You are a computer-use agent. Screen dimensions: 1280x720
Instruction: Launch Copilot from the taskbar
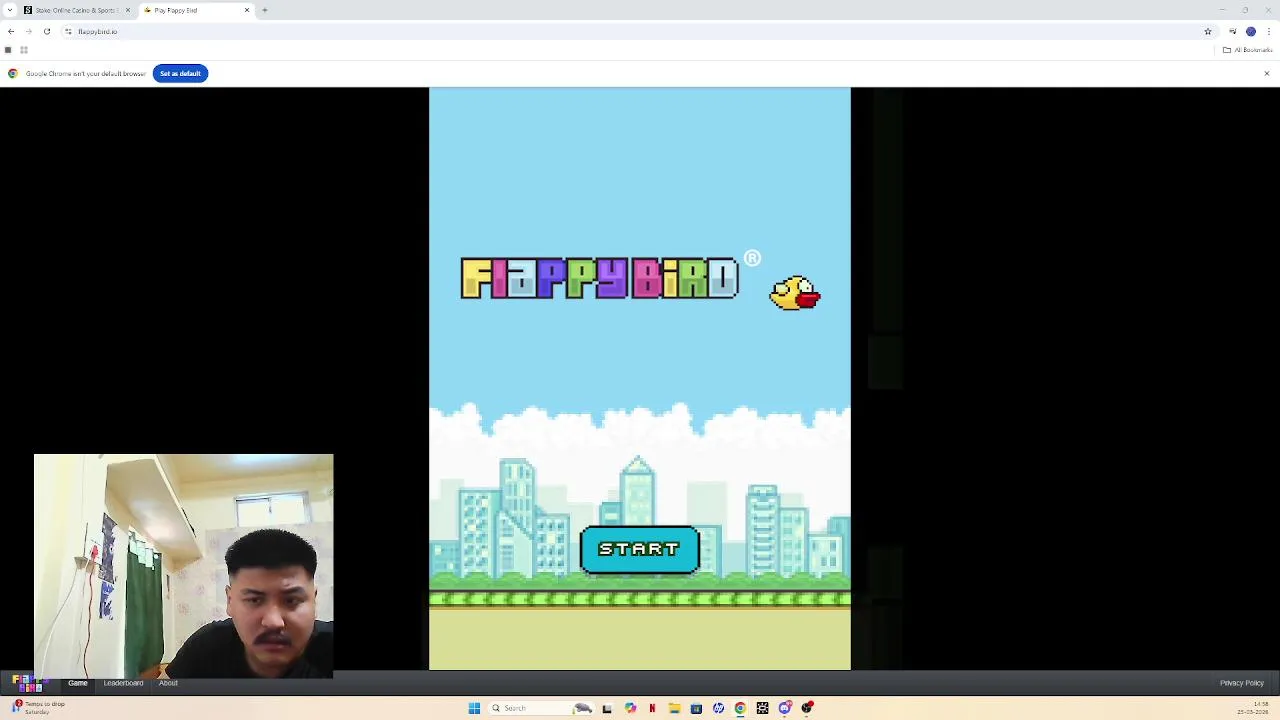point(630,708)
